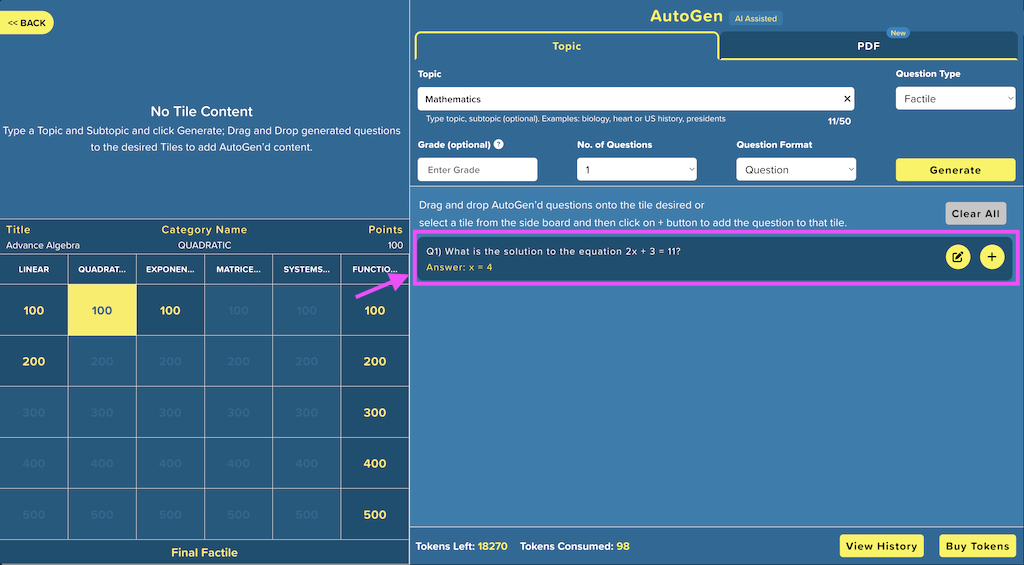The height and width of the screenshot is (565, 1024).
Task: Switch to the PDF tab
Action: pyautogui.click(x=868, y=46)
